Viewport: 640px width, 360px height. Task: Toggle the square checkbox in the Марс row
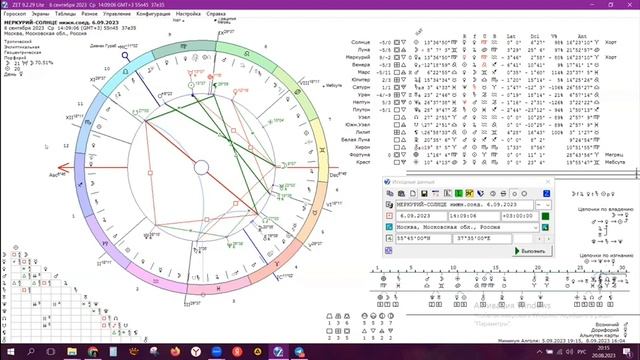pos(396,72)
